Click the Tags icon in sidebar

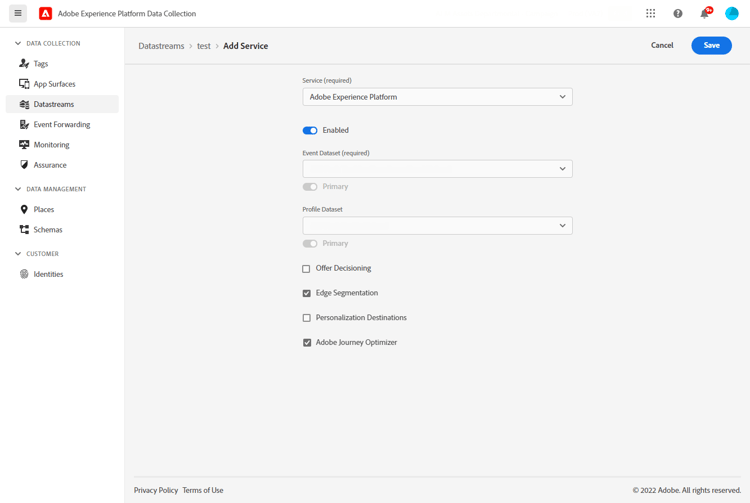(24, 64)
